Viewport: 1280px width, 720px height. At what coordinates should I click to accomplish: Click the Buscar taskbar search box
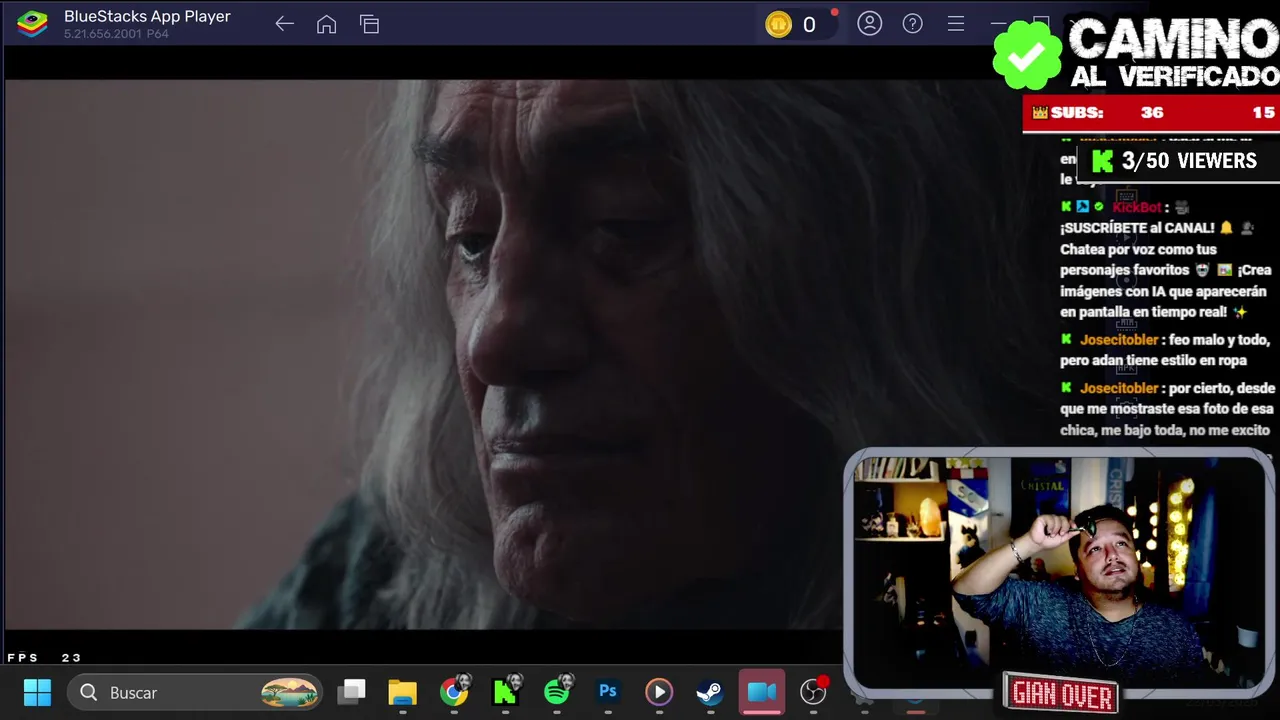pyautogui.click(x=195, y=692)
